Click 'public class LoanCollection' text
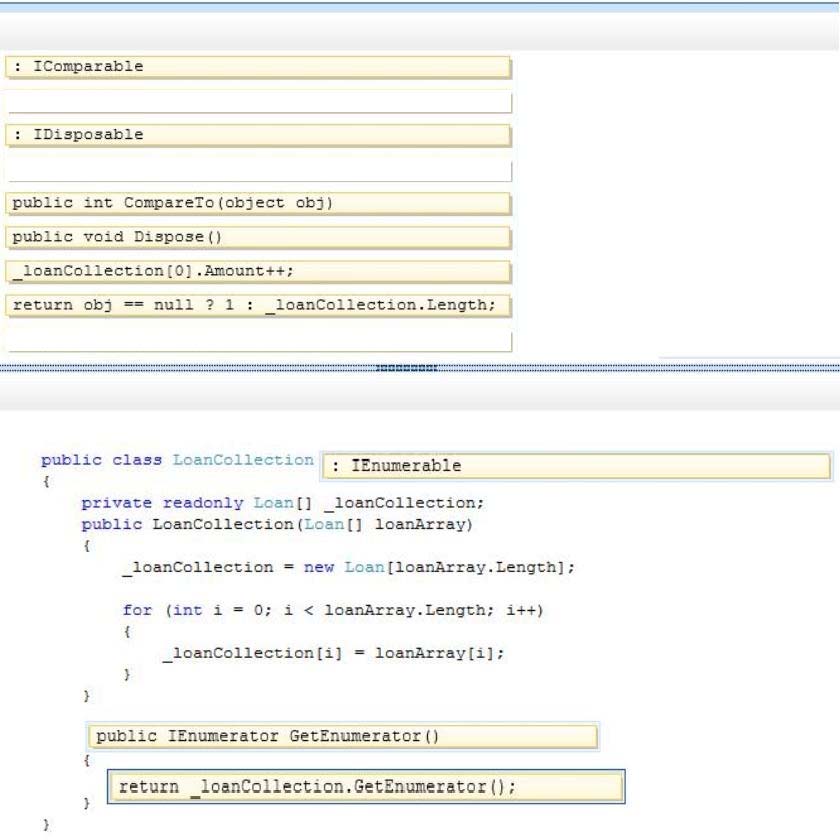The height and width of the screenshot is (840, 840). click(177, 460)
